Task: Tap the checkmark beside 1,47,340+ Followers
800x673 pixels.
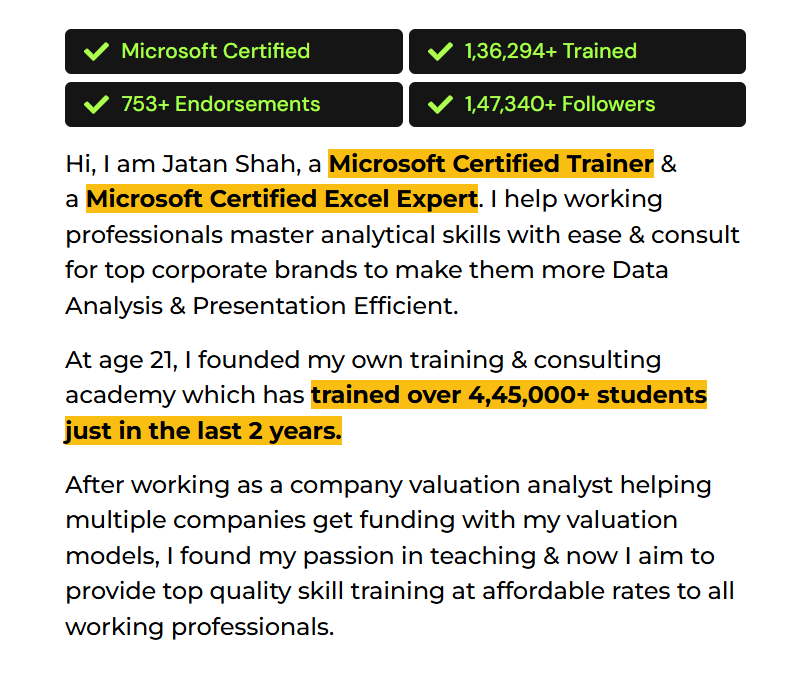Action: tap(440, 104)
